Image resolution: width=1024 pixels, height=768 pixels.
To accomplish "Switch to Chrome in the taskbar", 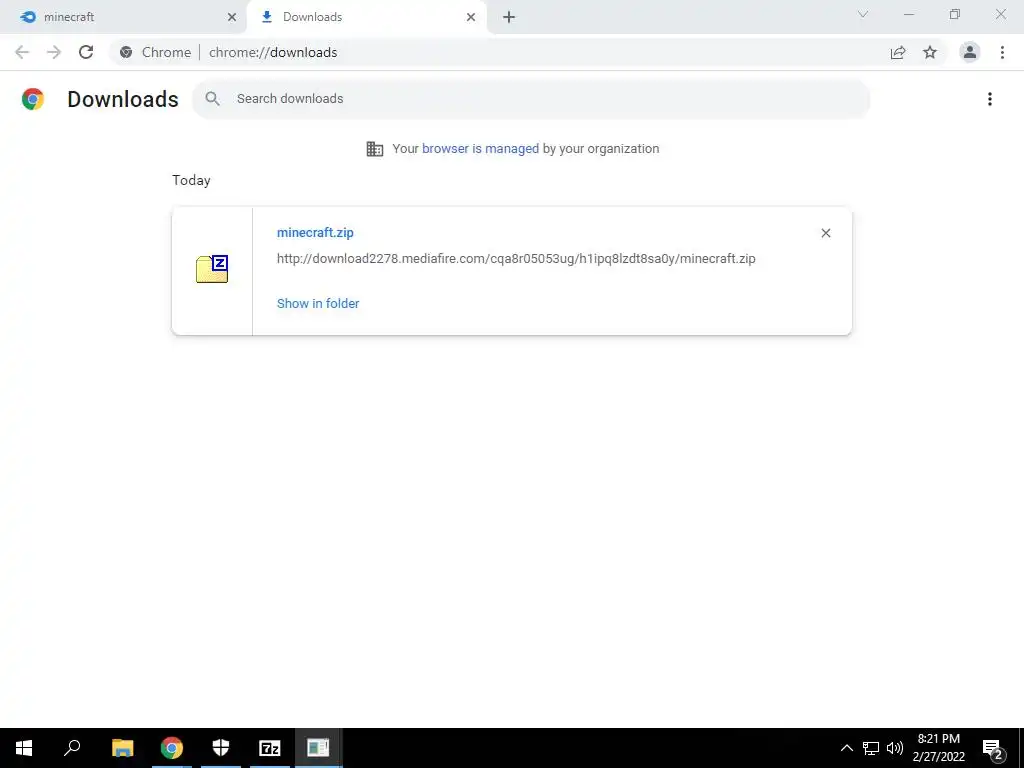I will 172,748.
